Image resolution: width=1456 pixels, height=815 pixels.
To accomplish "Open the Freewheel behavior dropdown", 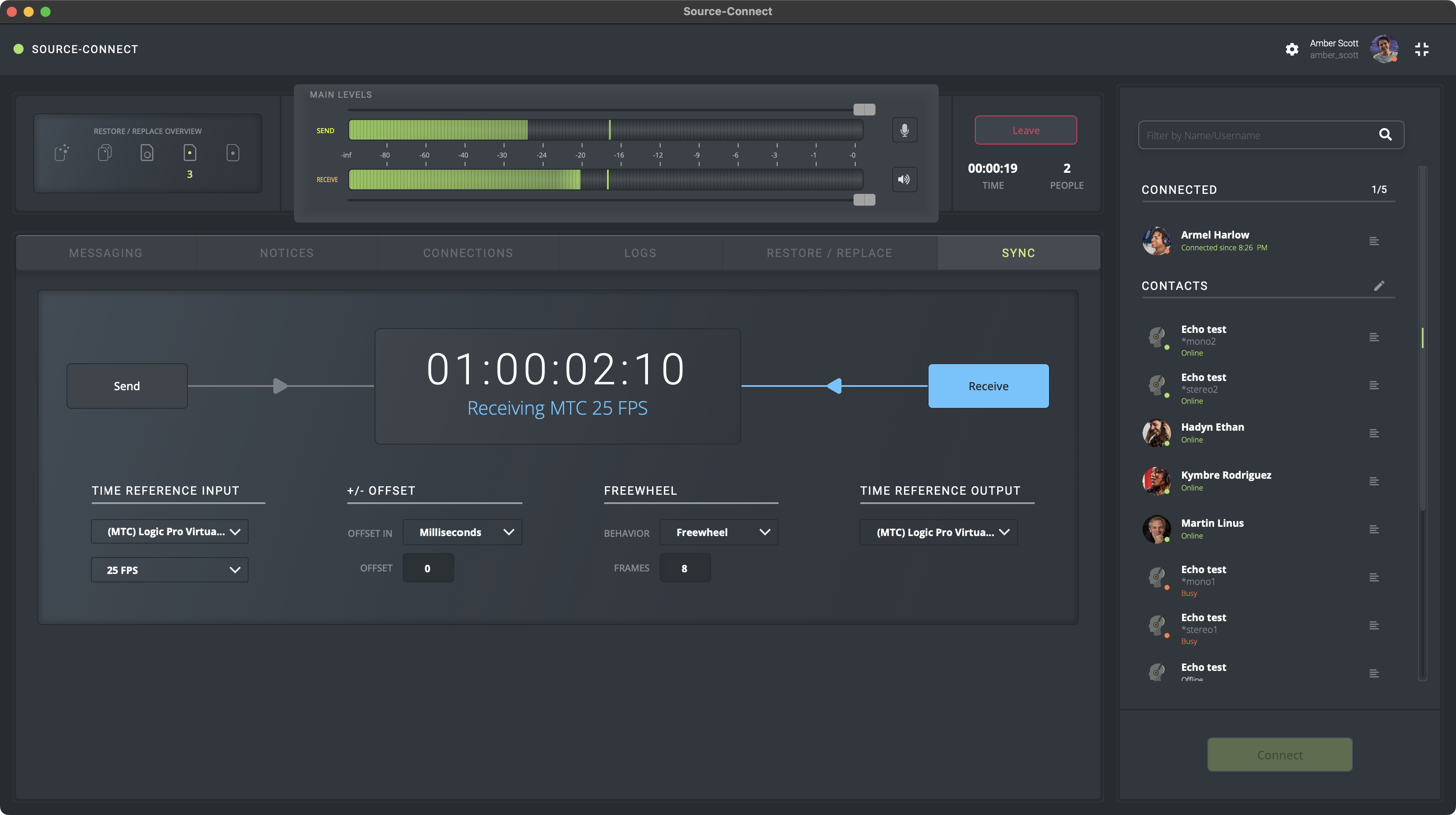I will 718,532.
